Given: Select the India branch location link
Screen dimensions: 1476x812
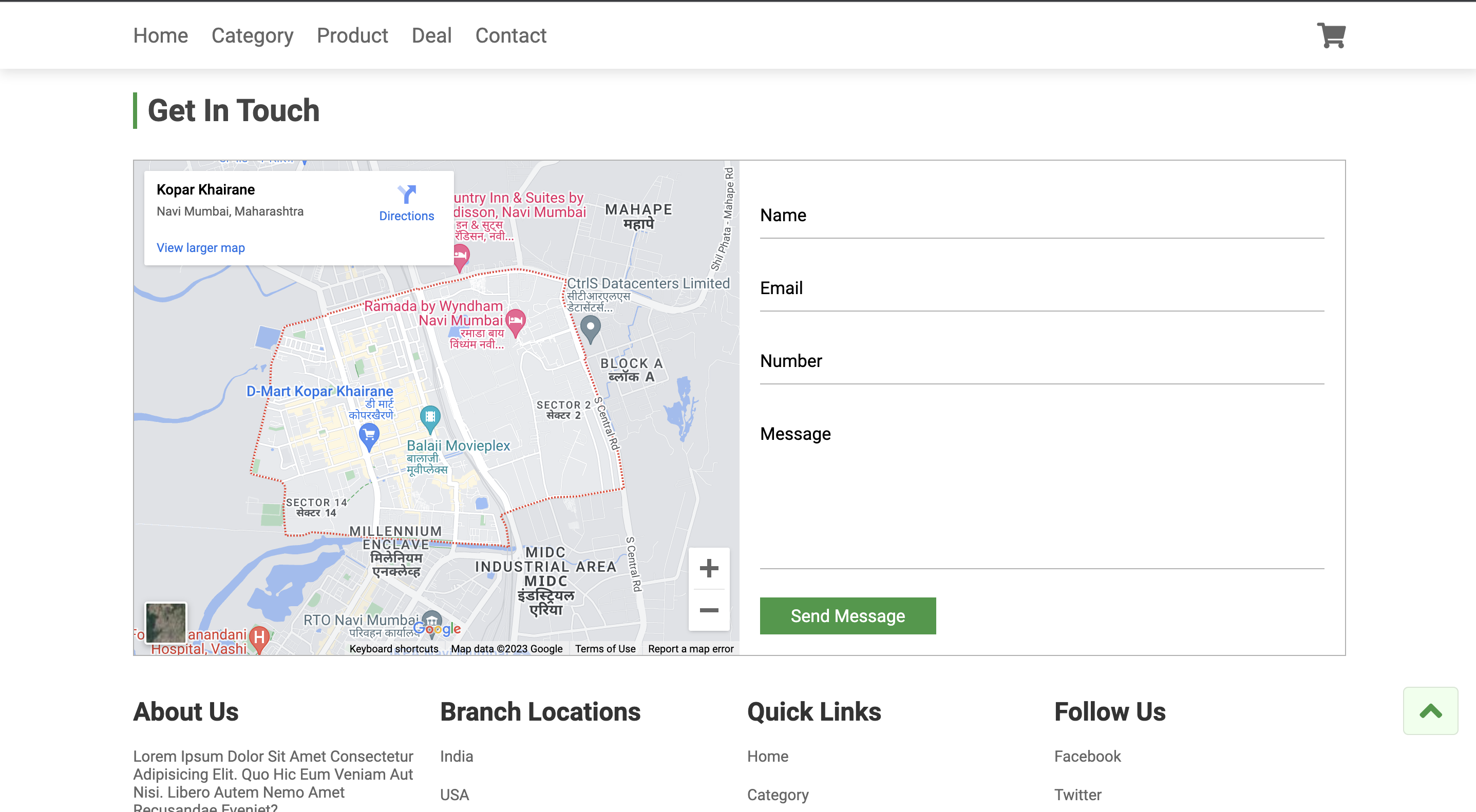Looking at the screenshot, I should click(x=456, y=756).
